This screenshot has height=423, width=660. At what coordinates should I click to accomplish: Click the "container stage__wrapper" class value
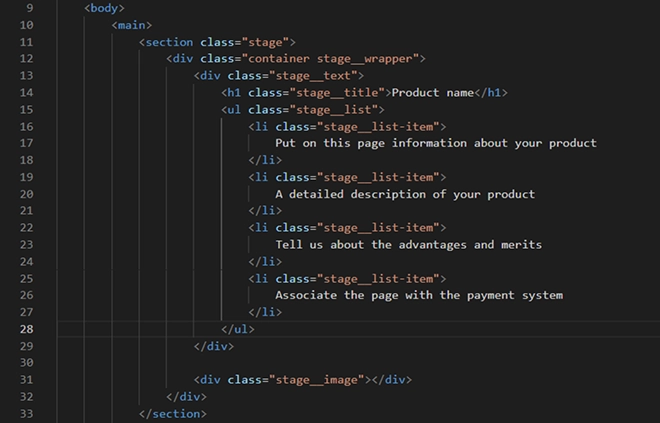click(330, 59)
